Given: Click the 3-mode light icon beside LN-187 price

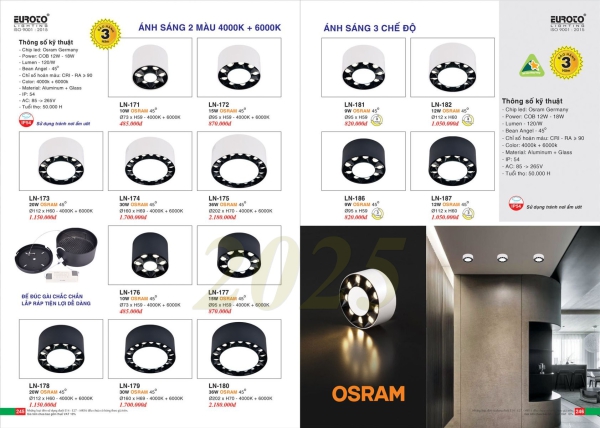Looking at the screenshot, I should pyautogui.click(x=468, y=214).
